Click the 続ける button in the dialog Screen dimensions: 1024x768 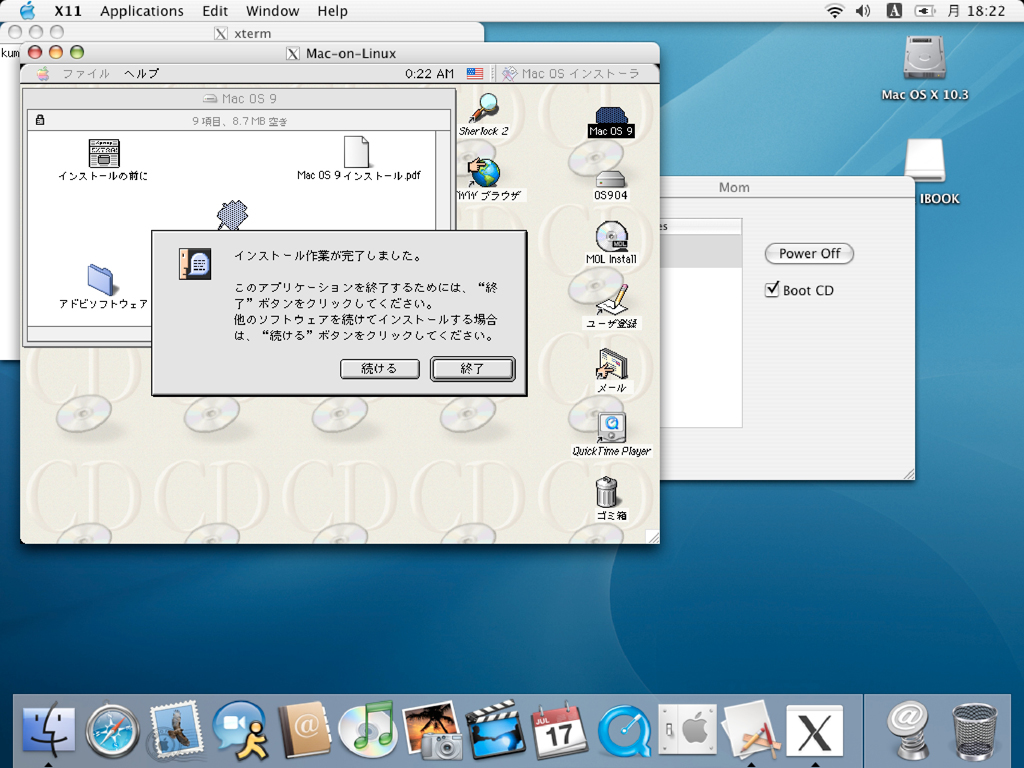379,369
